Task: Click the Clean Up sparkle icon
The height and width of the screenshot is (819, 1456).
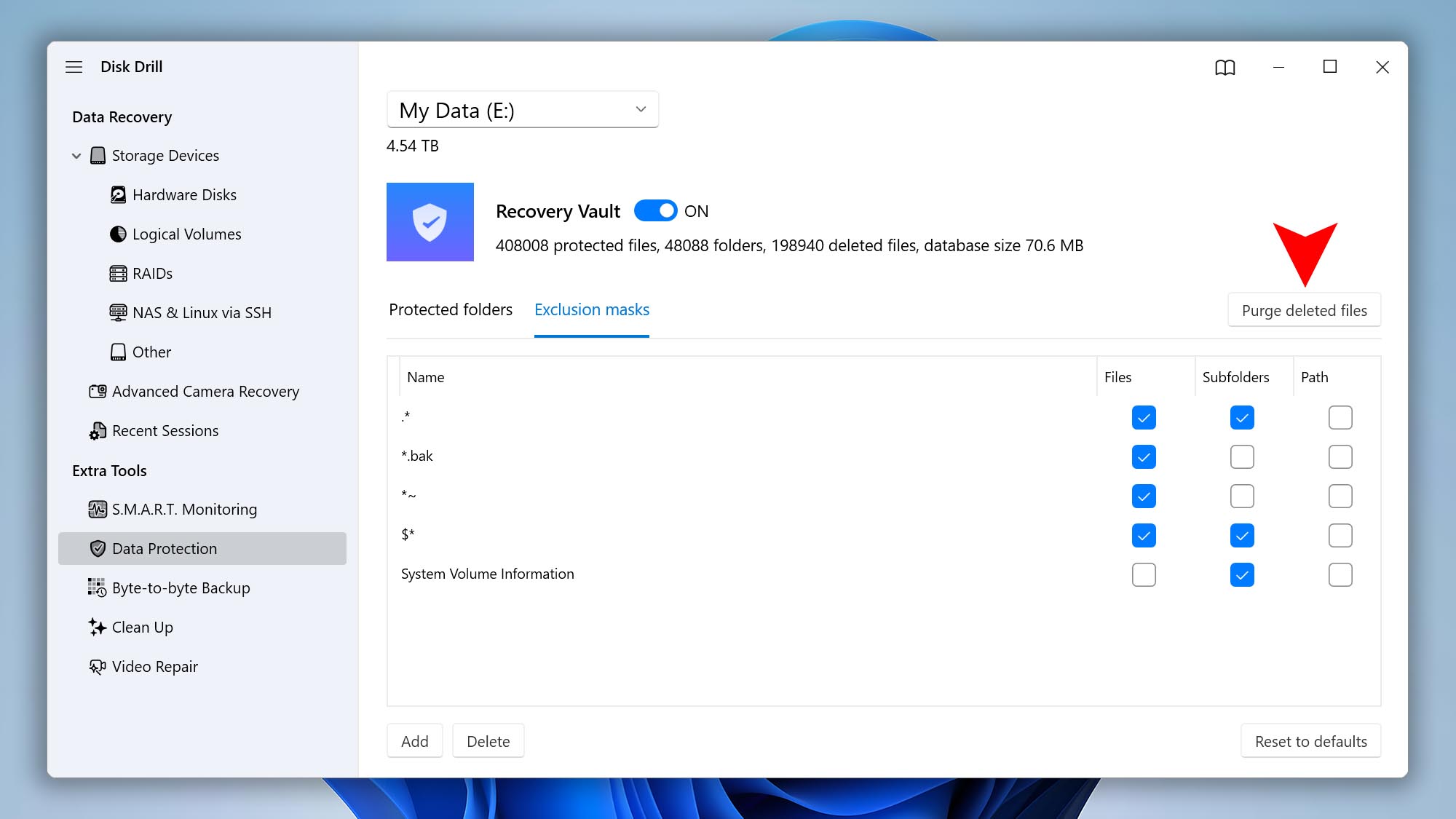Action: tap(98, 628)
